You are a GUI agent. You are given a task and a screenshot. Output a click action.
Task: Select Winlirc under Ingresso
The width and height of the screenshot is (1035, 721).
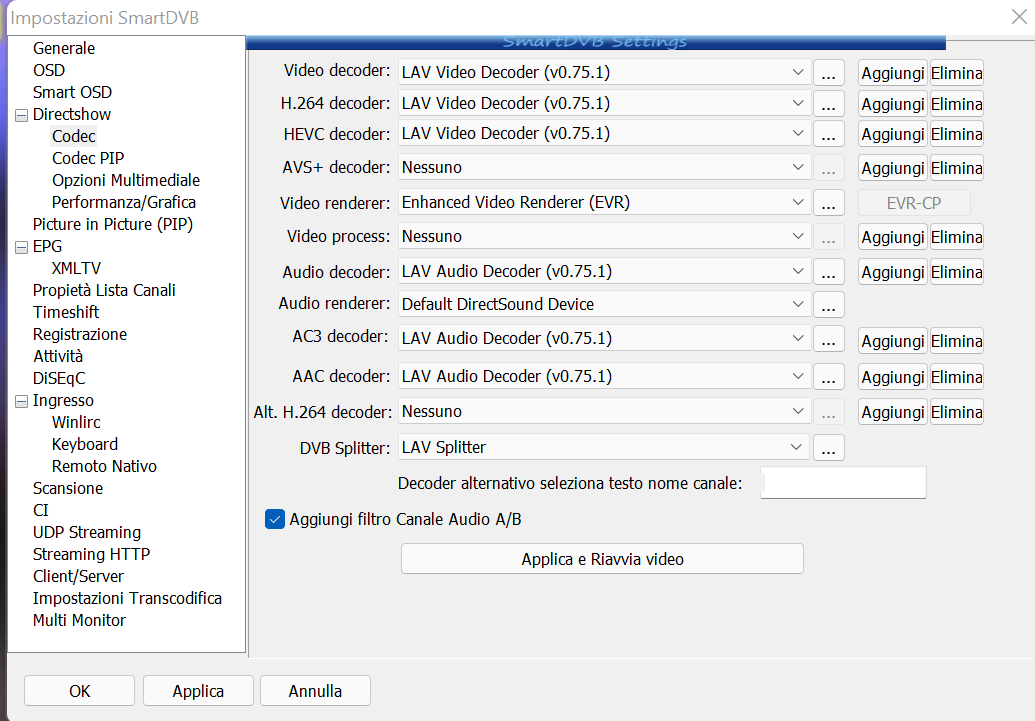click(77, 422)
